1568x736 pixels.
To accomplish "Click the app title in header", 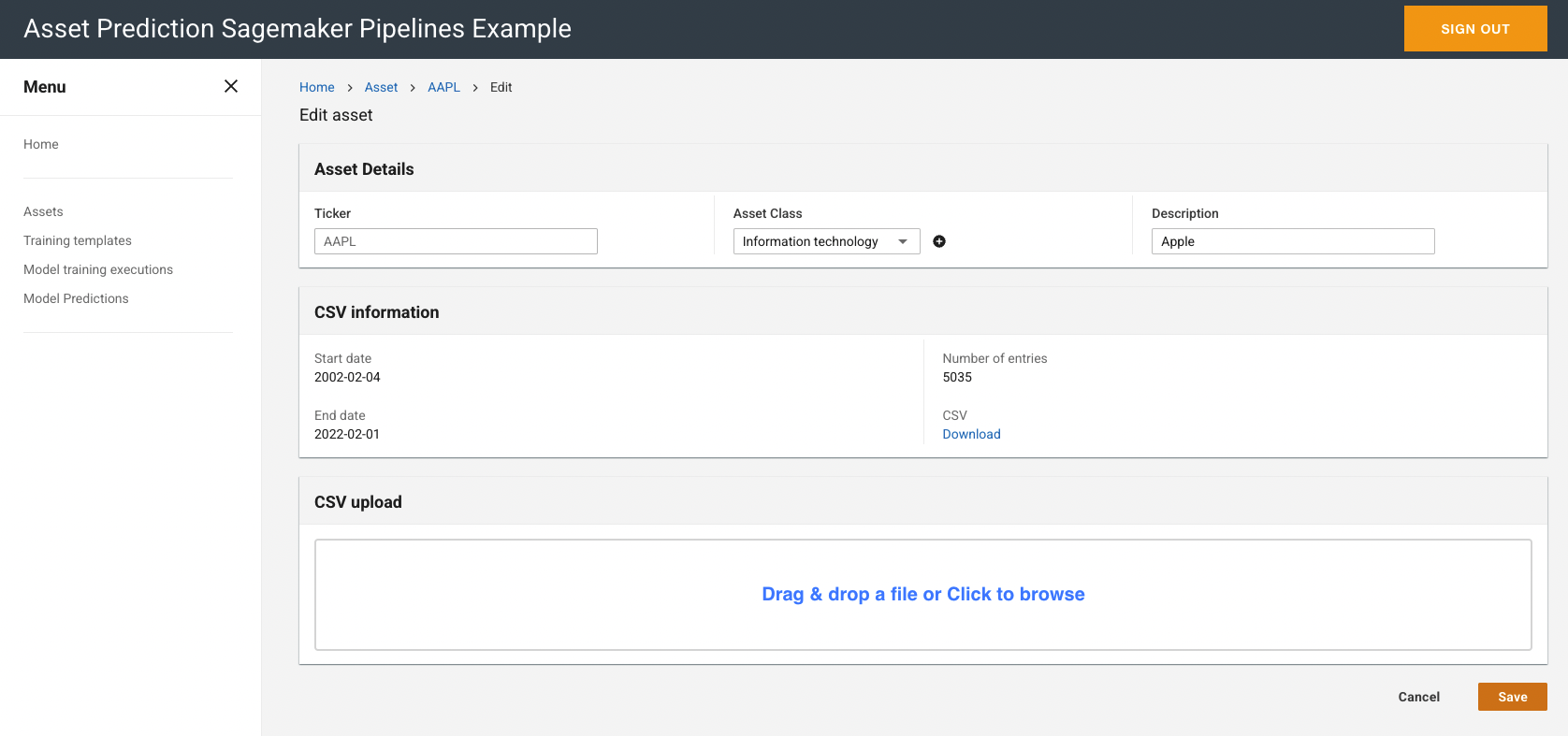I will click(298, 29).
